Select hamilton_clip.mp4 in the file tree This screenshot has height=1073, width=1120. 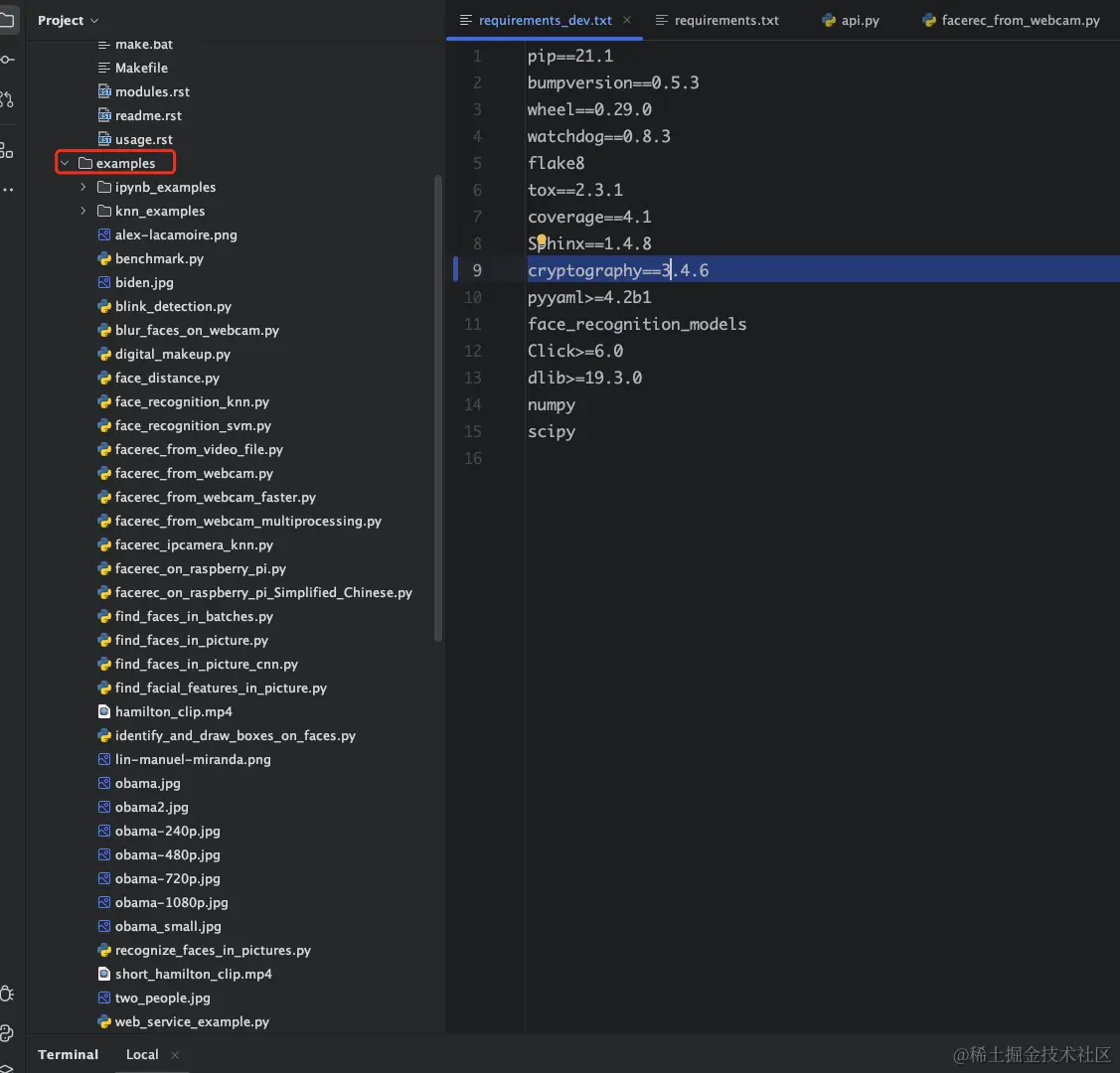(173, 711)
